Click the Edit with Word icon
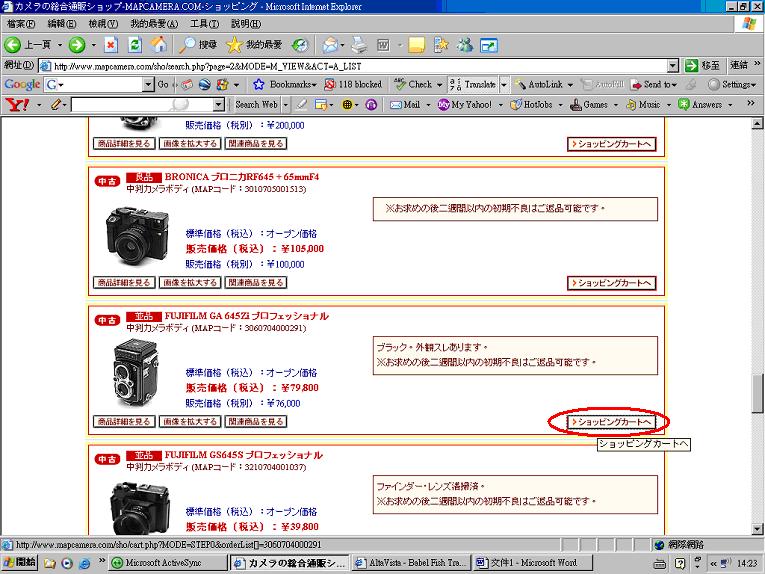 (383, 45)
